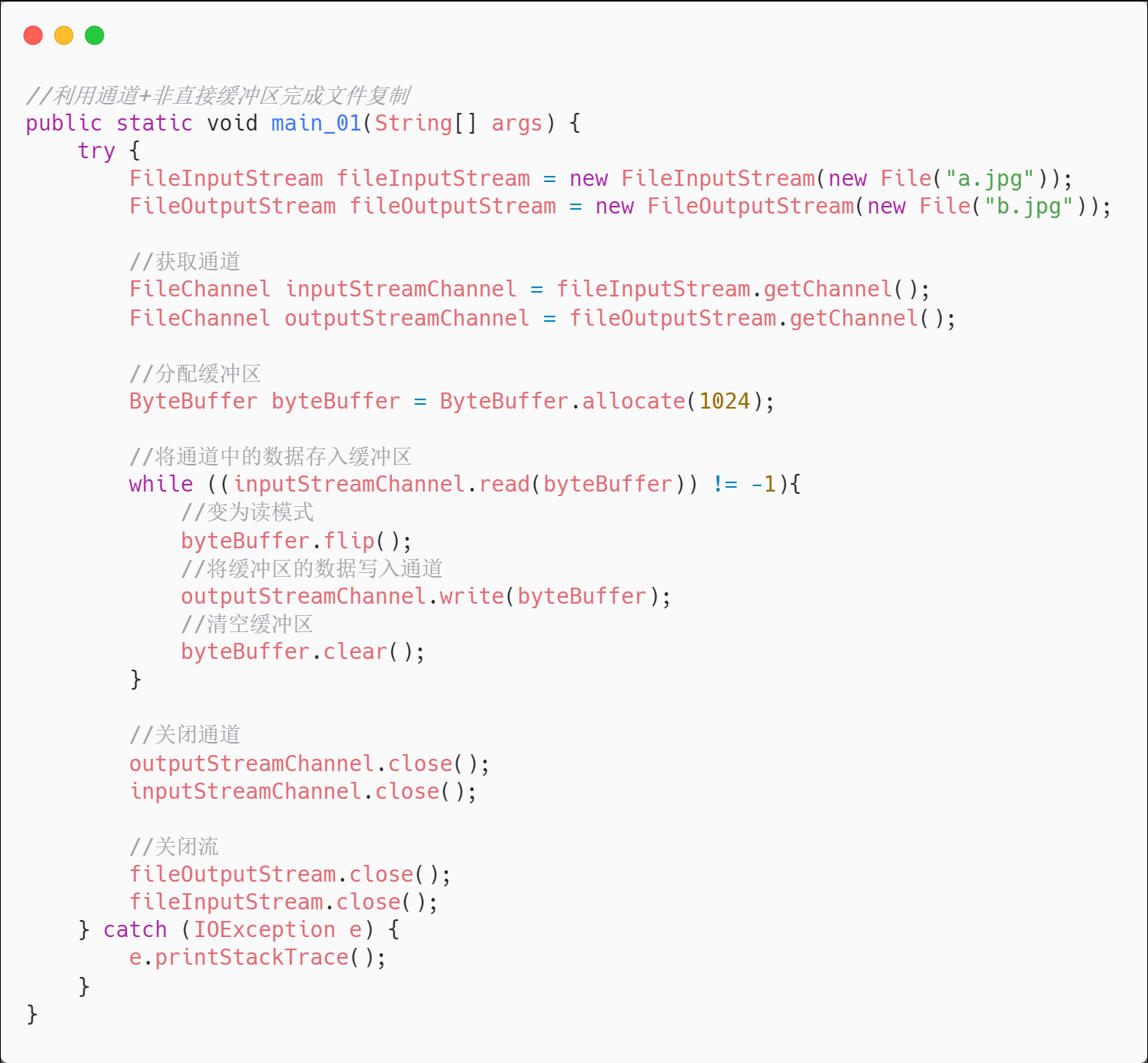Click the top comment about file copy
The width and height of the screenshot is (1148, 1063).
[x=218, y=95]
